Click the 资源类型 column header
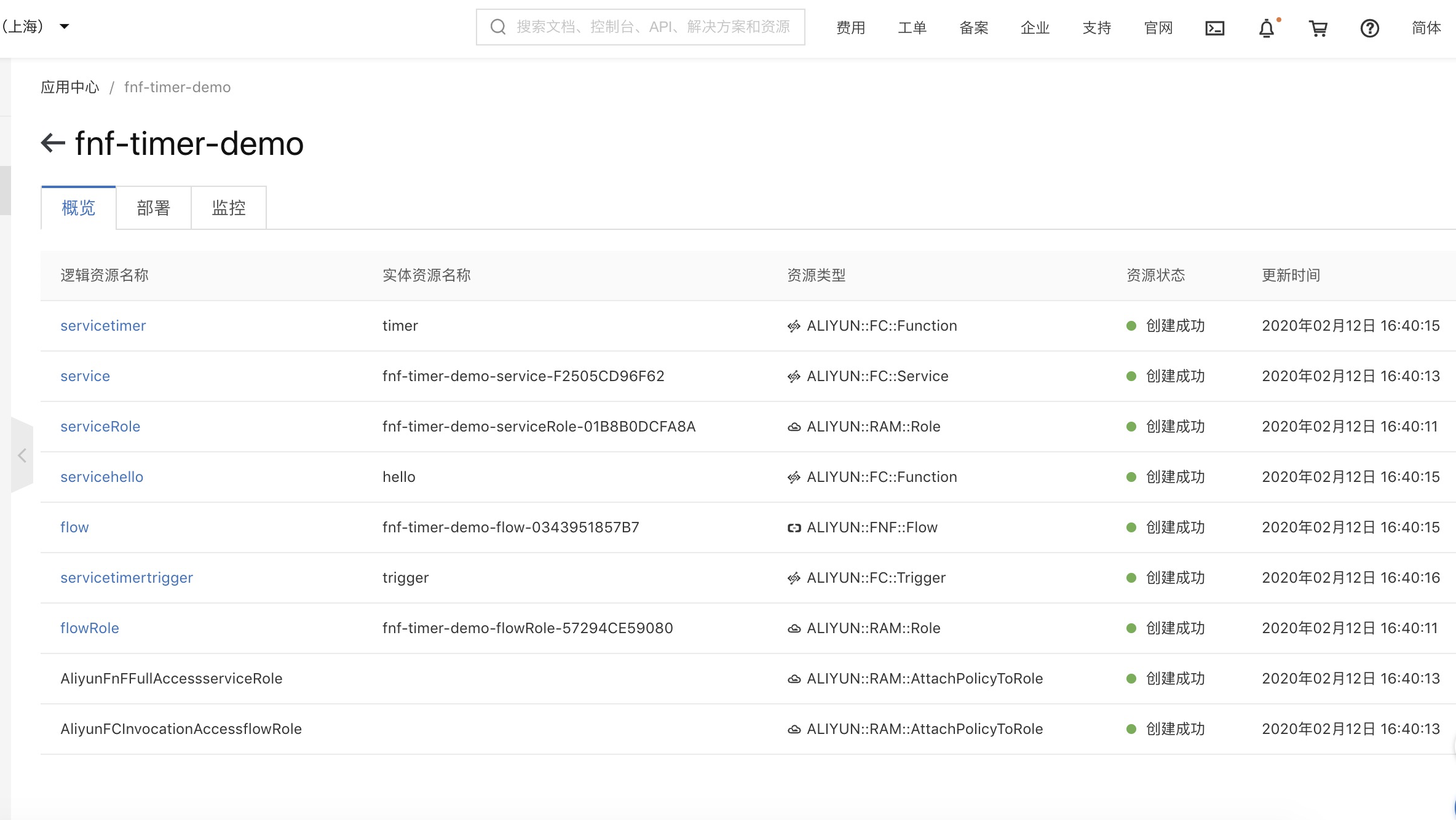The height and width of the screenshot is (820, 1456). 817,275
